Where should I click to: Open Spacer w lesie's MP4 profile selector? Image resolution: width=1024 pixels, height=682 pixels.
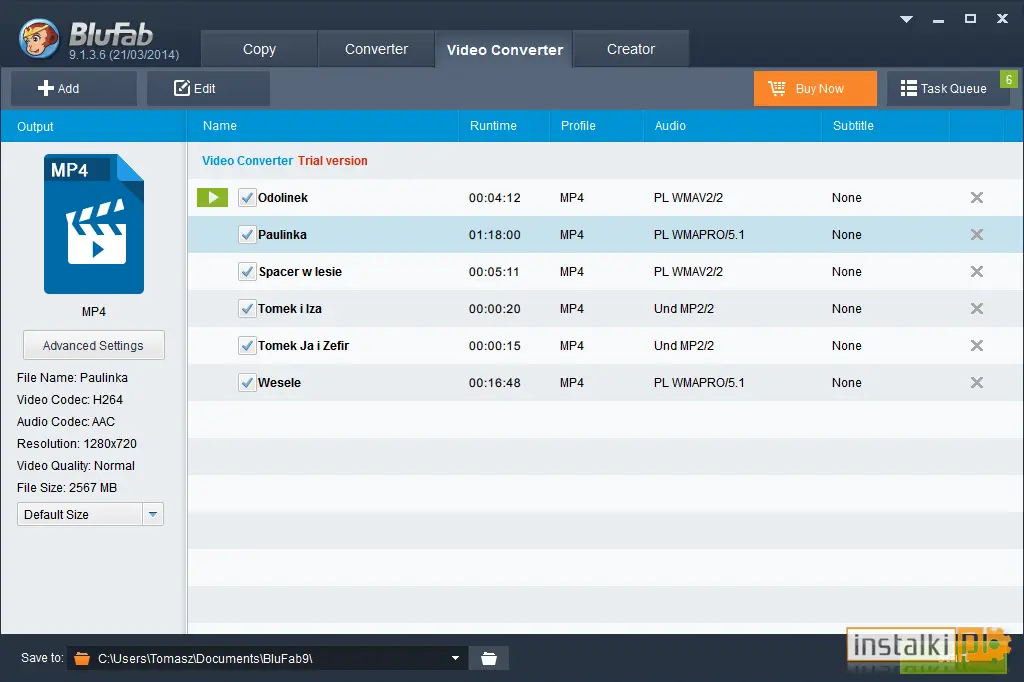pyautogui.click(x=572, y=272)
